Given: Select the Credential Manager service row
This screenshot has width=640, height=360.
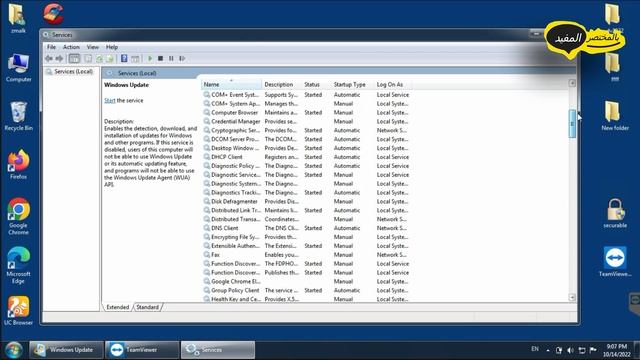Looking at the screenshot, I should coord(306,122).
